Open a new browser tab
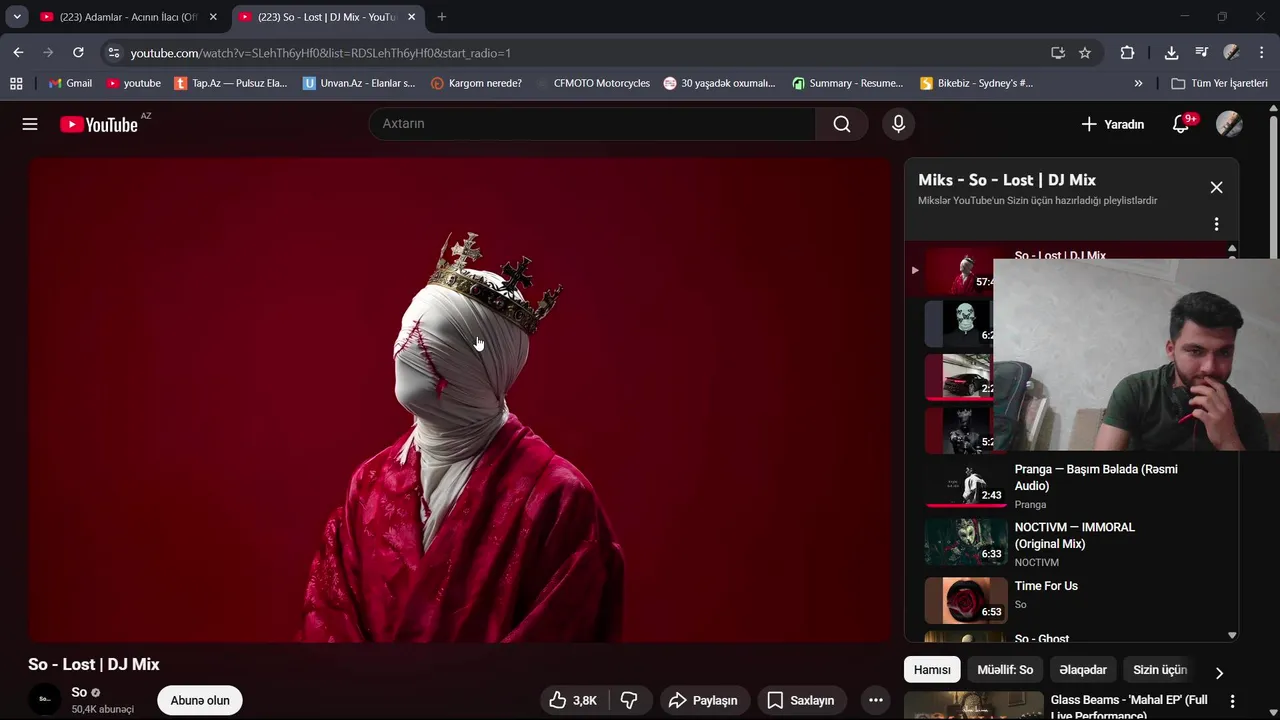Viewport: 1280px width, 720px height. (442, 17)
